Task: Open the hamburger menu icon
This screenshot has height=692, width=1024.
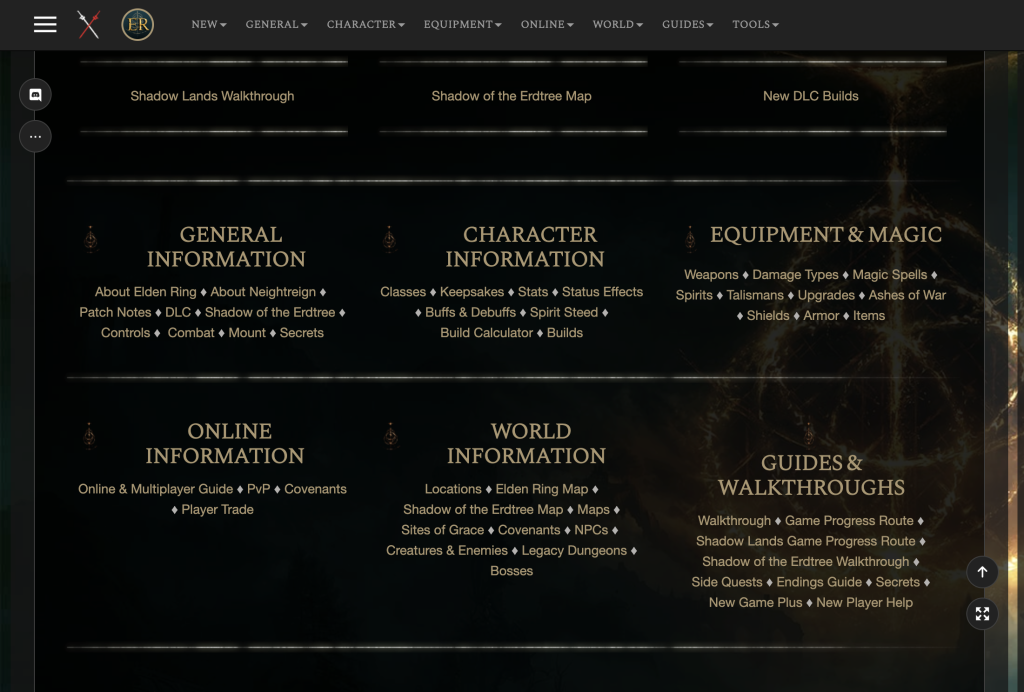Action: 45,25
